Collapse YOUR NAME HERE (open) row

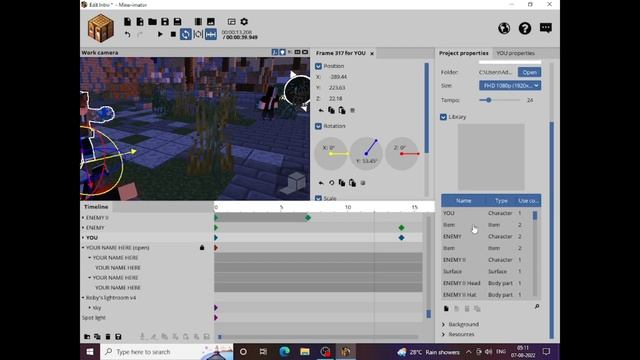tap(83, 248)
